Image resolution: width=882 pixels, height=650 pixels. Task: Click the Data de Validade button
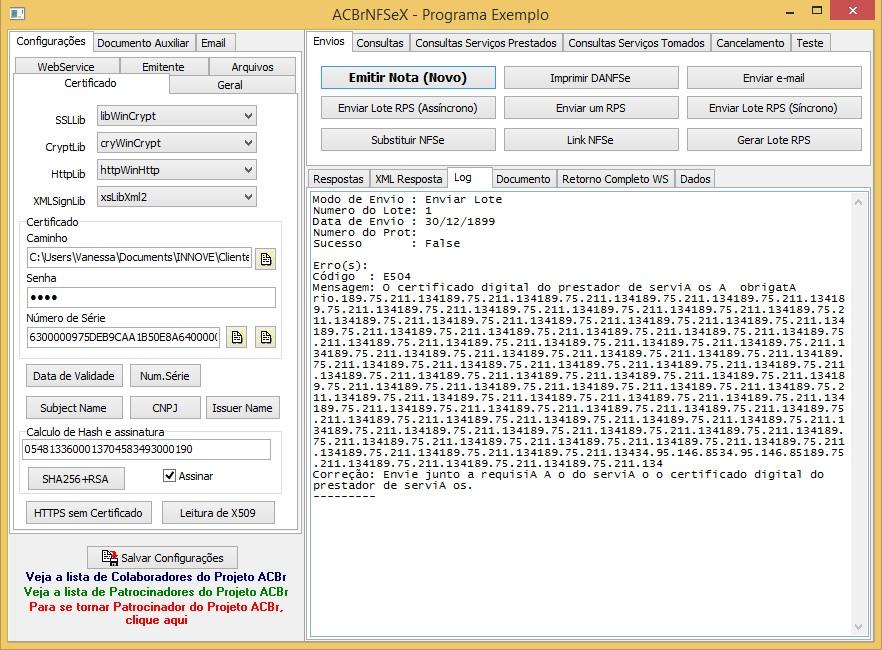pos(74,376)
